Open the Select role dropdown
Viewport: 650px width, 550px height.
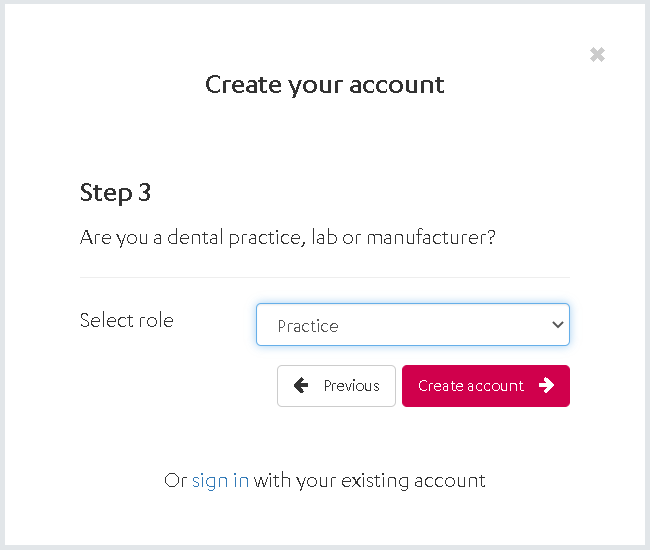[412, 325]
